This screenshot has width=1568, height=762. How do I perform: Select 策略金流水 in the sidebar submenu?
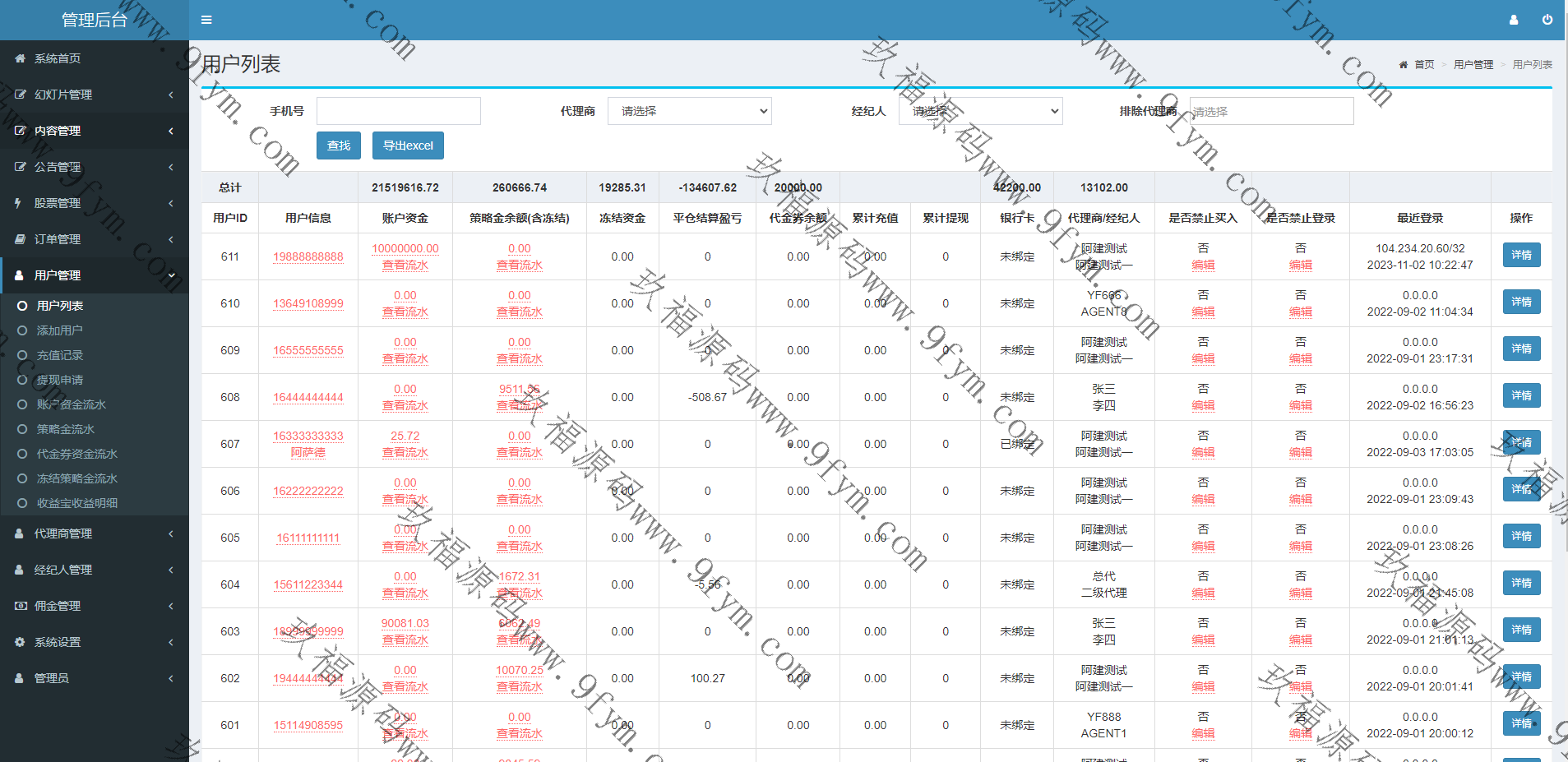(x=65, y=429)
